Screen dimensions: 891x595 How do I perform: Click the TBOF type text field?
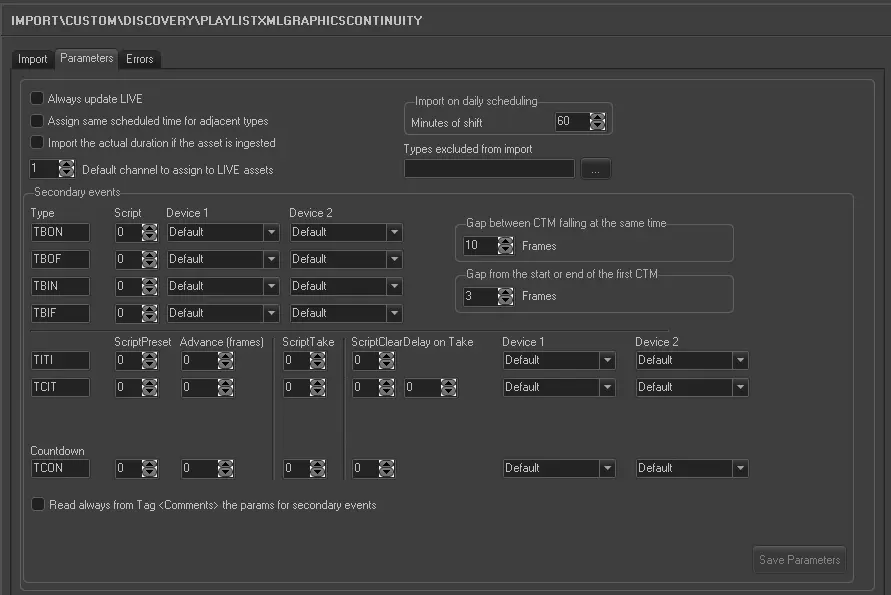point(59,259)
